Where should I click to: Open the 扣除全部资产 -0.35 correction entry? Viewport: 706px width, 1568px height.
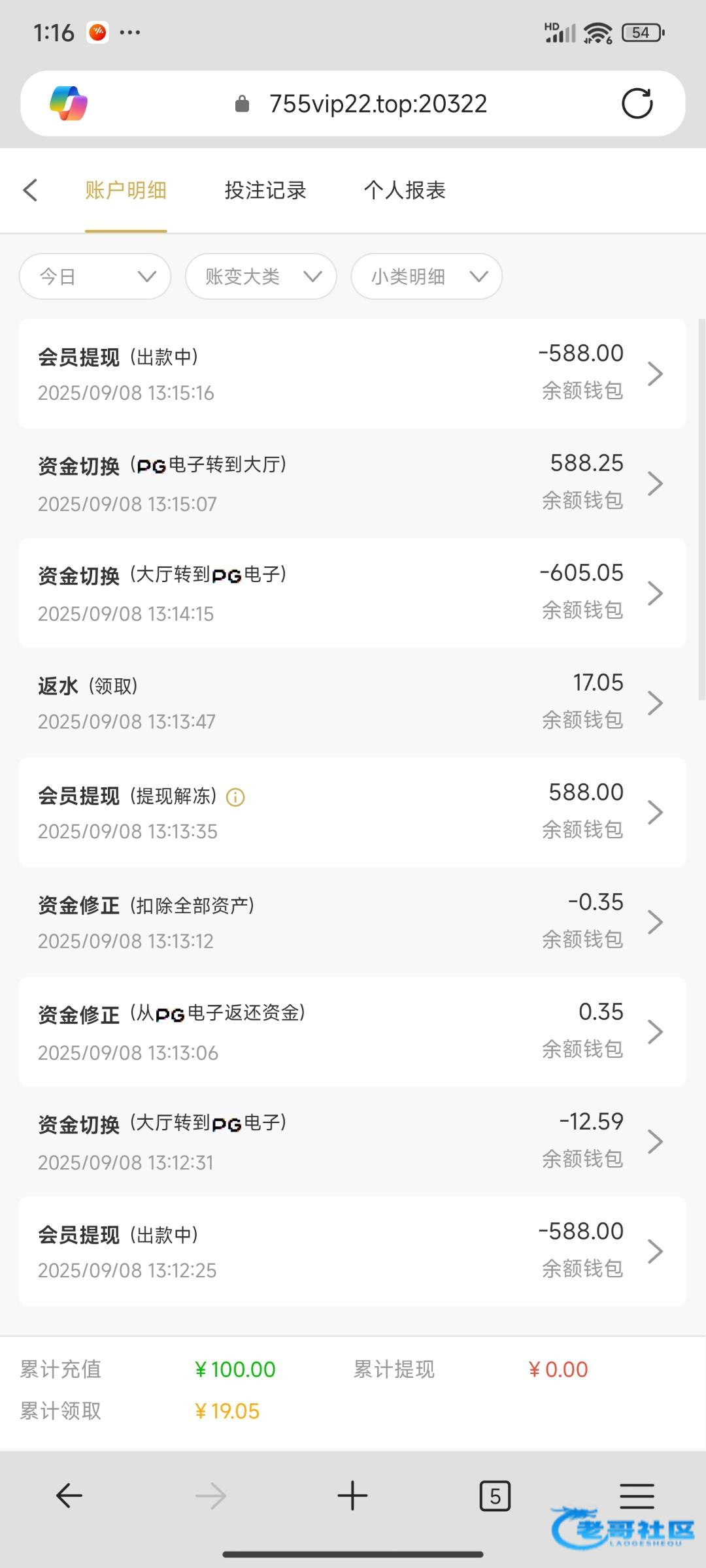pos(352,923)
